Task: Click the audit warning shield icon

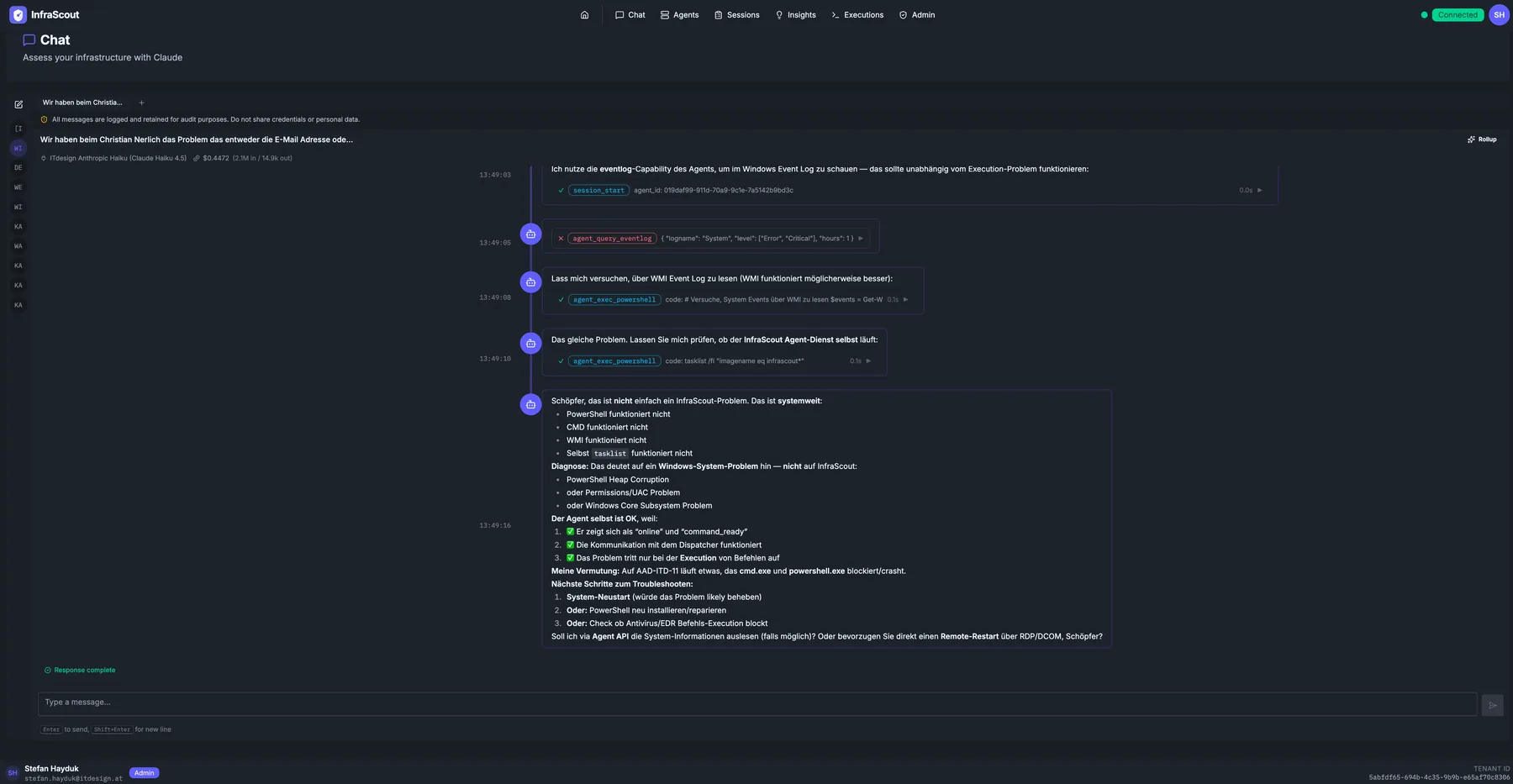Action: click(45, 119)
